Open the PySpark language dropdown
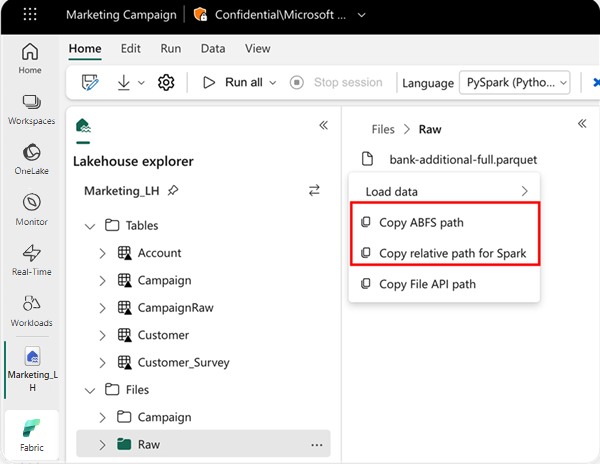Image resolution: width=600 pixels, height=464 pixels. 515,83
